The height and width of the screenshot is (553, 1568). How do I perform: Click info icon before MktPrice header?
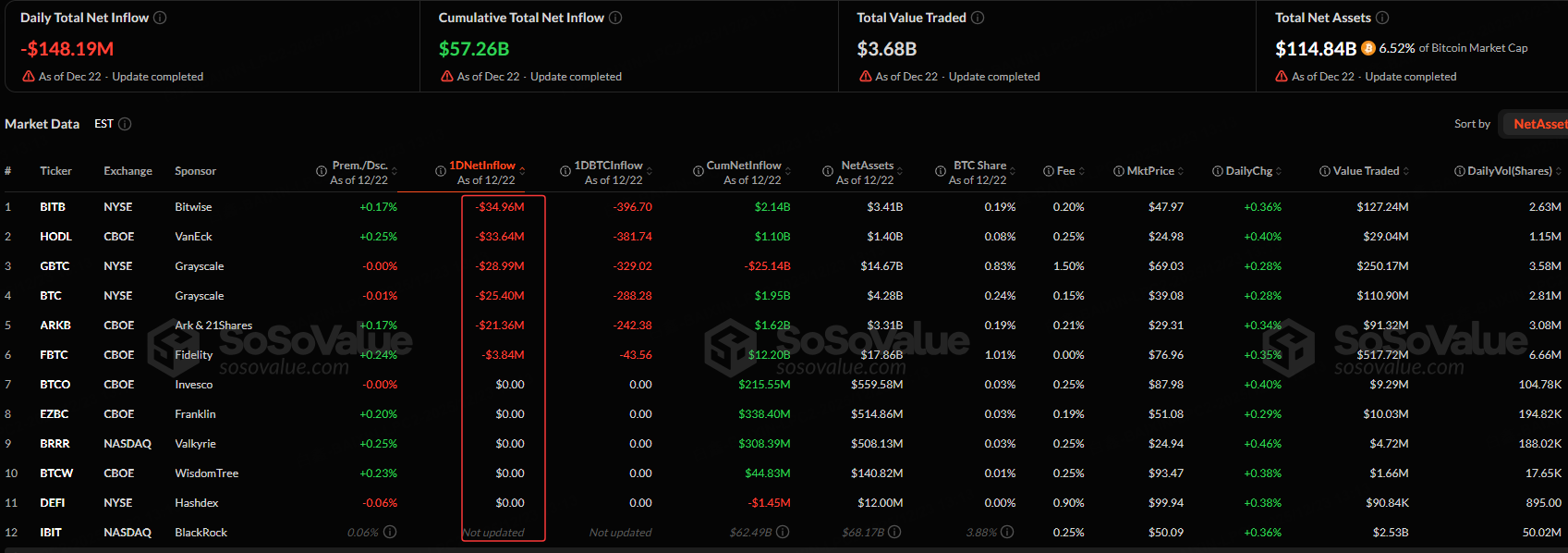(1119, 171)
